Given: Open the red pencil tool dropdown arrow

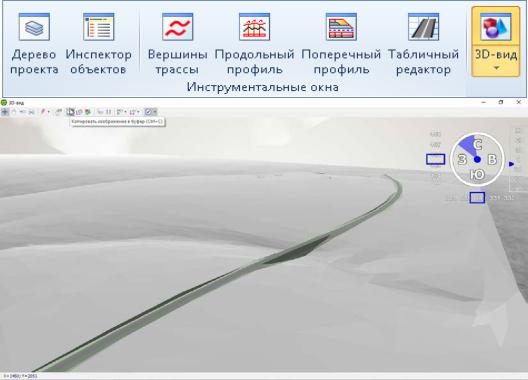Looking at the screenshot, I should pyautogui.click(x=49, y=112).
